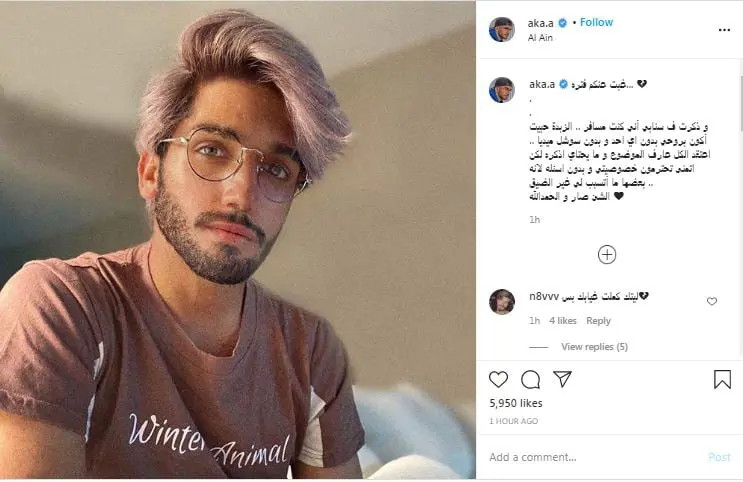Viewport: 743px width, 482px height.
Task: Post the comment with Post button
Action: pyautogui.click(x=719, y=457)
